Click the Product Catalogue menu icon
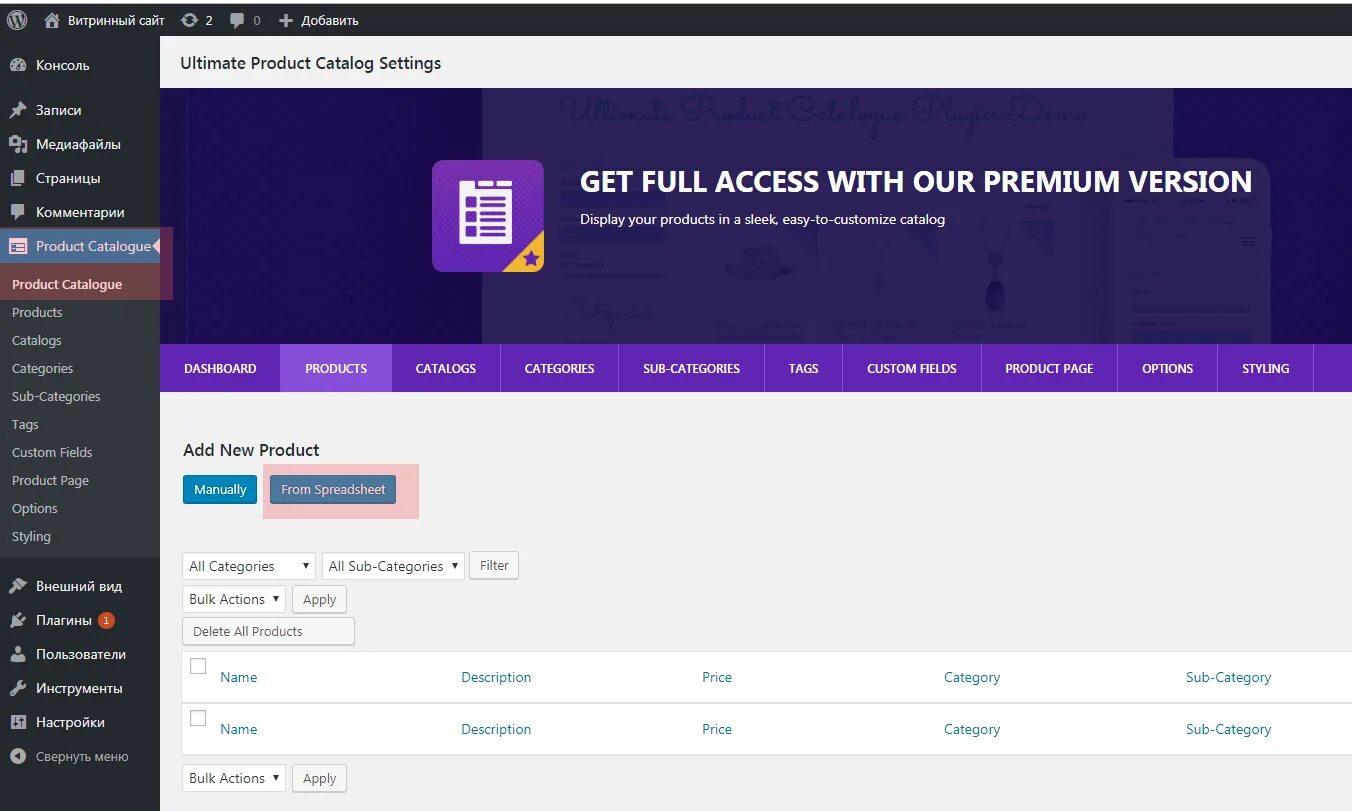This screenshot has height=811, width=1352. [18, 246]
